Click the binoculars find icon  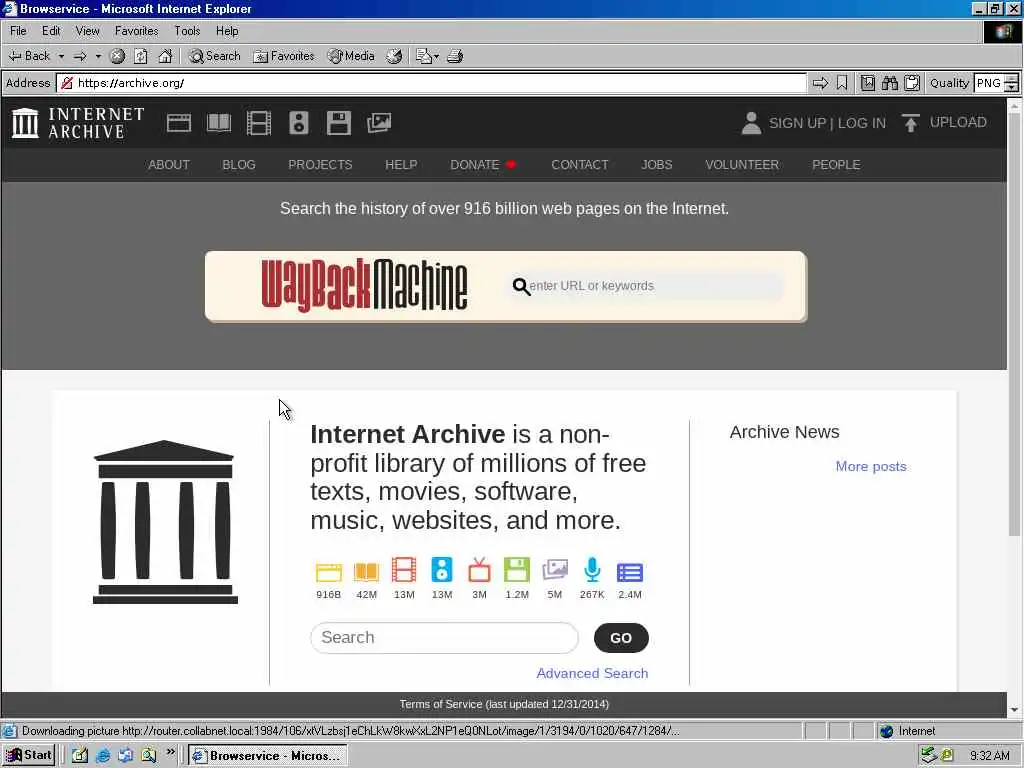[x=890, y=83]
